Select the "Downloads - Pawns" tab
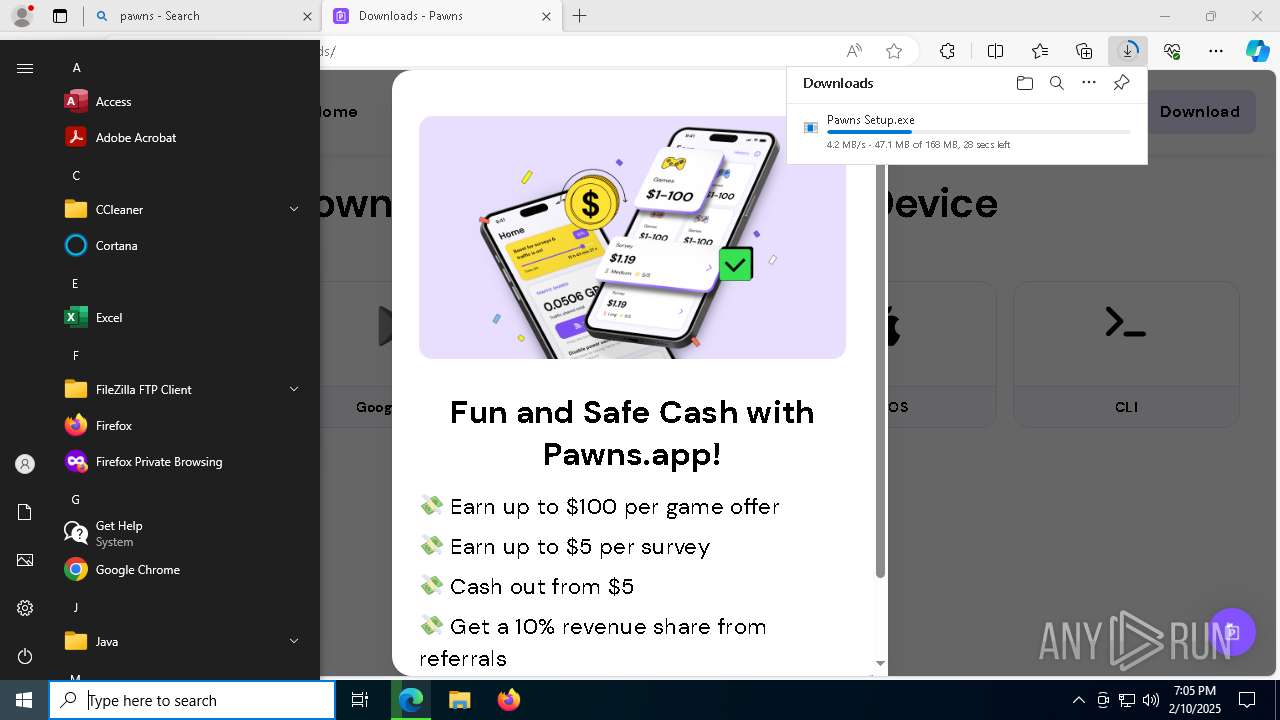 442,16
